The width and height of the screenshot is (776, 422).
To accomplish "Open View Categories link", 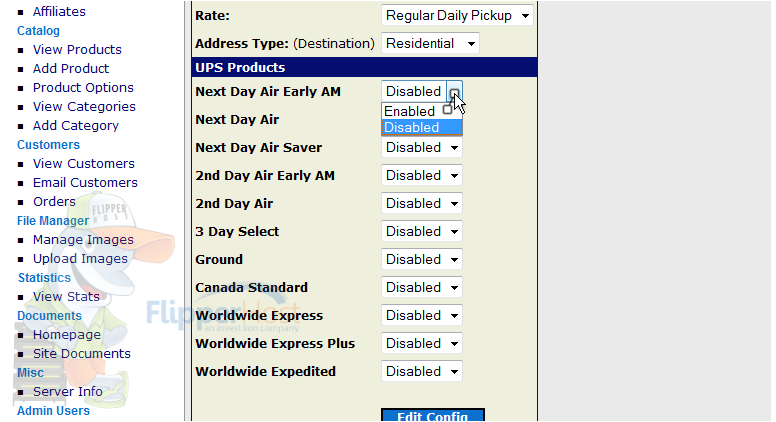I will [84, 106].
